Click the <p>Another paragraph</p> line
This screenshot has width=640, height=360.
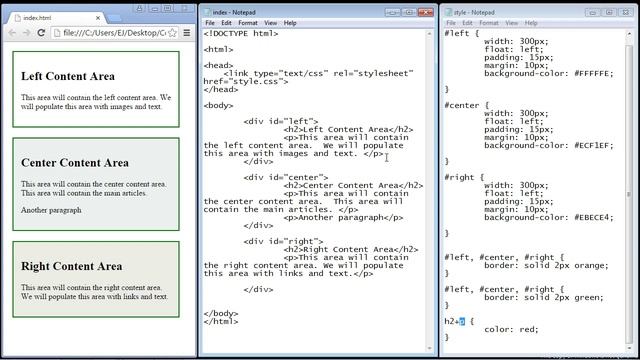coord(343,217)
